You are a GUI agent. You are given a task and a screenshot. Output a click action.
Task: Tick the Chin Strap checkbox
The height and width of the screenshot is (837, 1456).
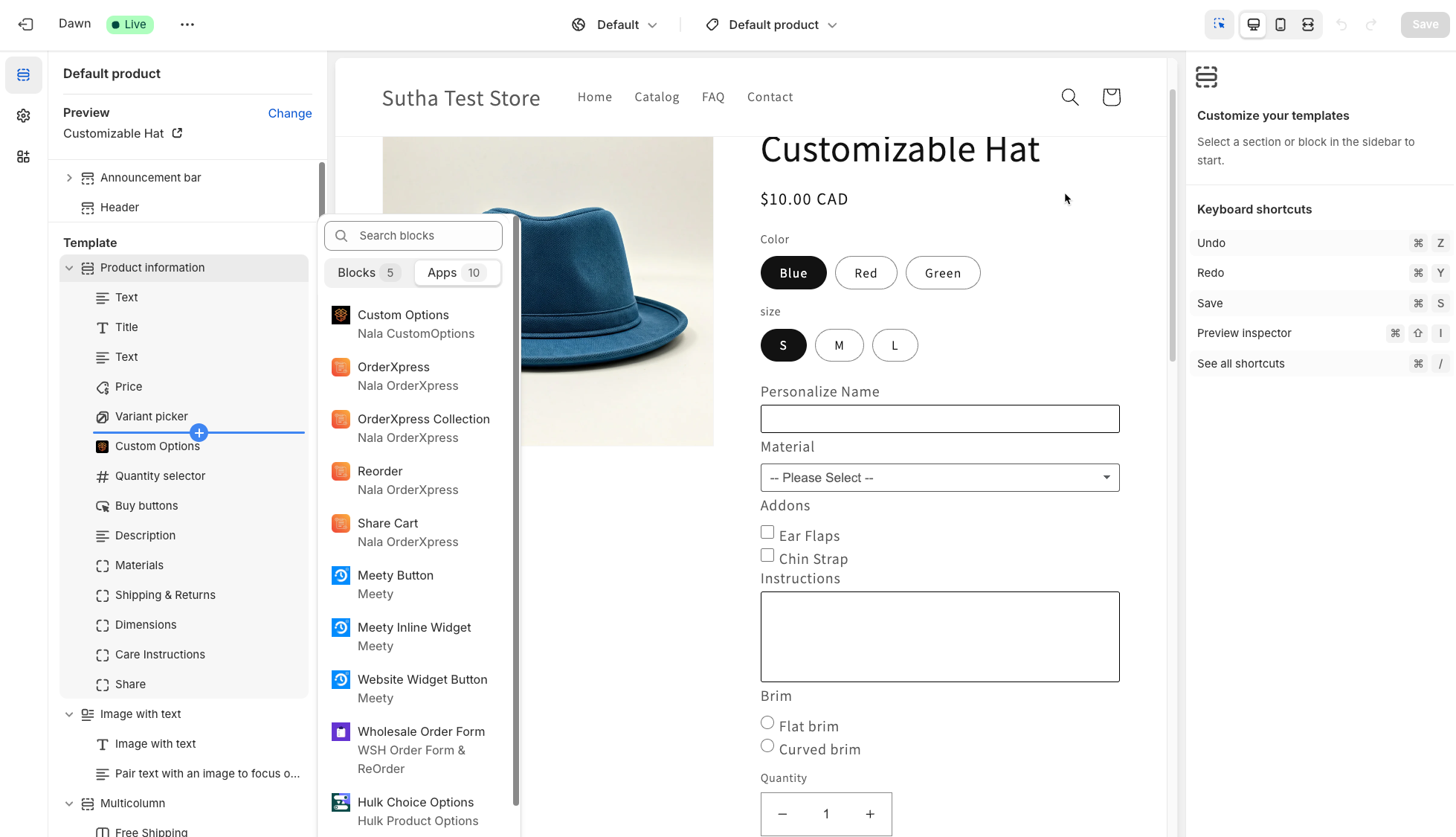(767, 556)
